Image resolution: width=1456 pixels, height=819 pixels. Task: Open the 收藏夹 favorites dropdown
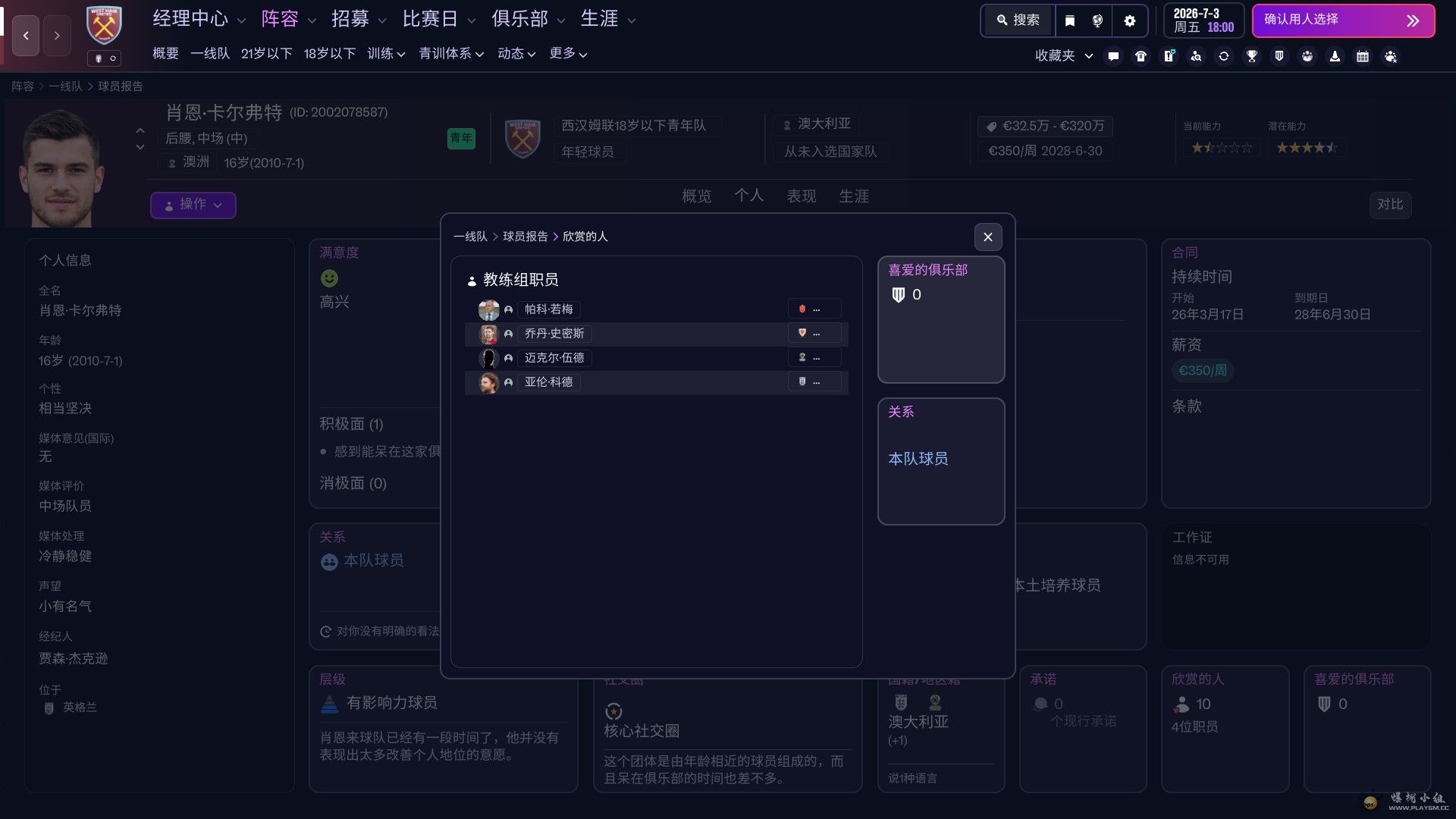click(x=1064, y=56)
